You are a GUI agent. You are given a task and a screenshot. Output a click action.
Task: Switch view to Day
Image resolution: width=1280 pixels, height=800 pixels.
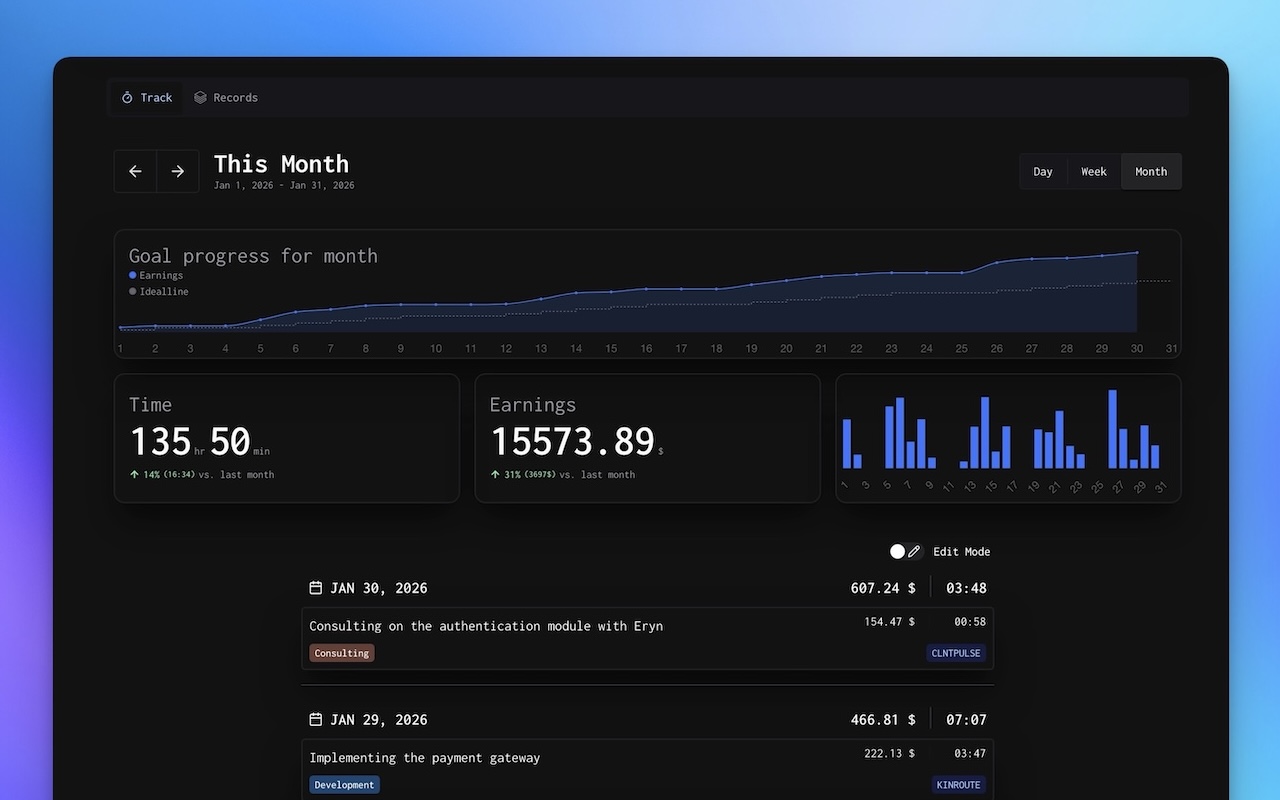pos(1043,172)
